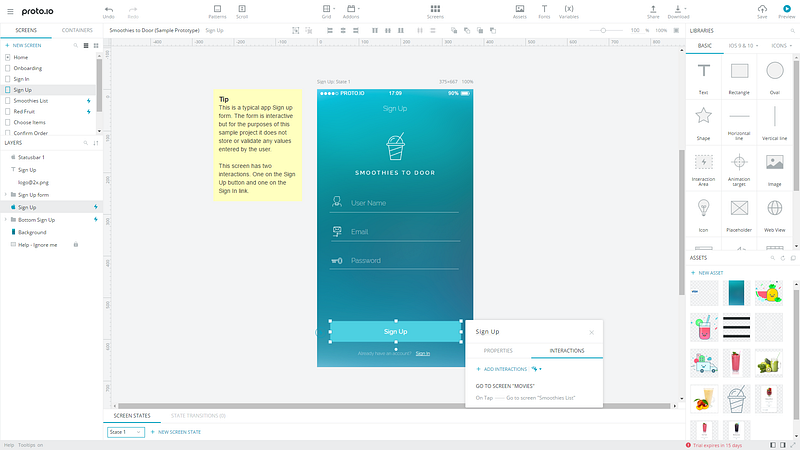Click fit-to-screen zoom icon
The width and height of the screenshot is (800, 450).
click(x=676, y=31)
